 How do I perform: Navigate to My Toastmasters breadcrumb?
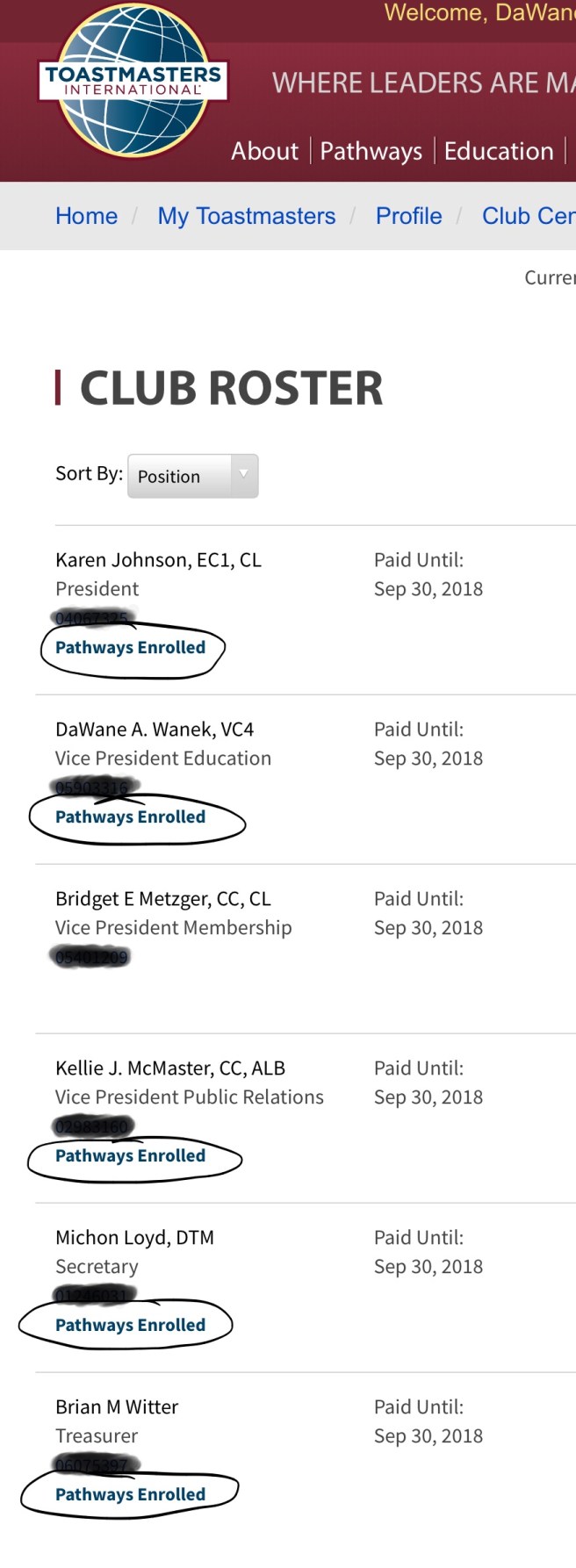pos(246,216)
